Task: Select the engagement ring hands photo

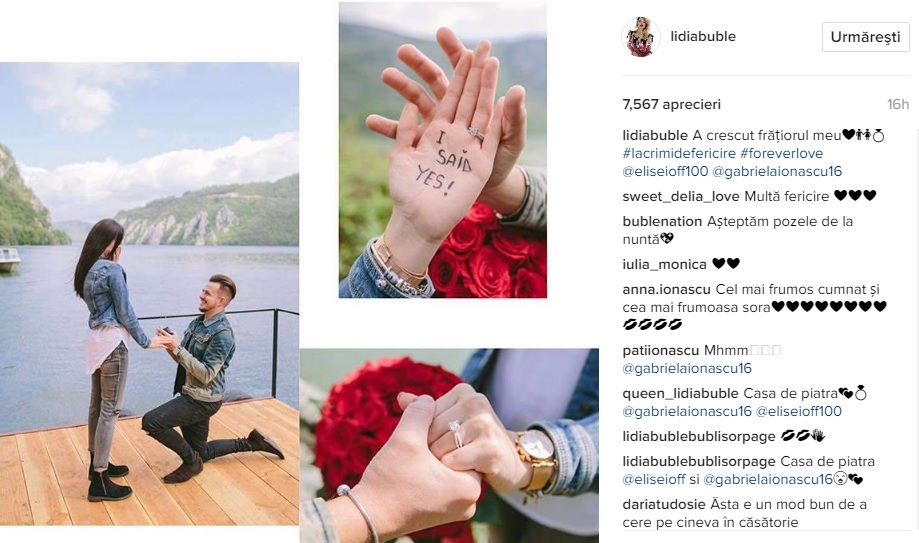Action: click(450, 446)
